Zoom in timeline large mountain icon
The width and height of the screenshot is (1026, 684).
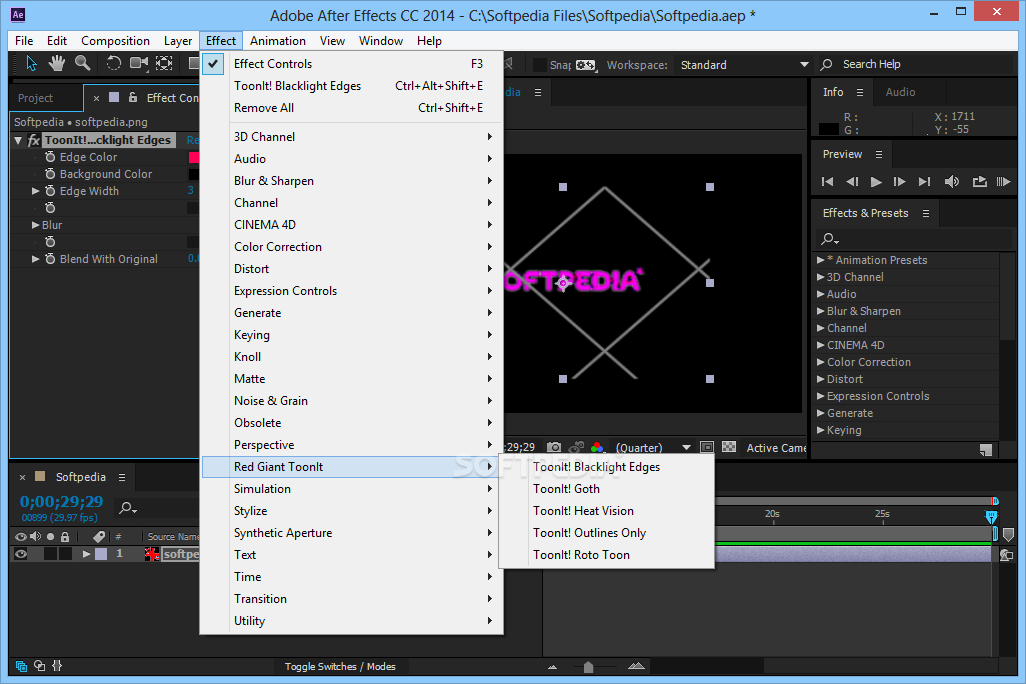tap(636, 666)
